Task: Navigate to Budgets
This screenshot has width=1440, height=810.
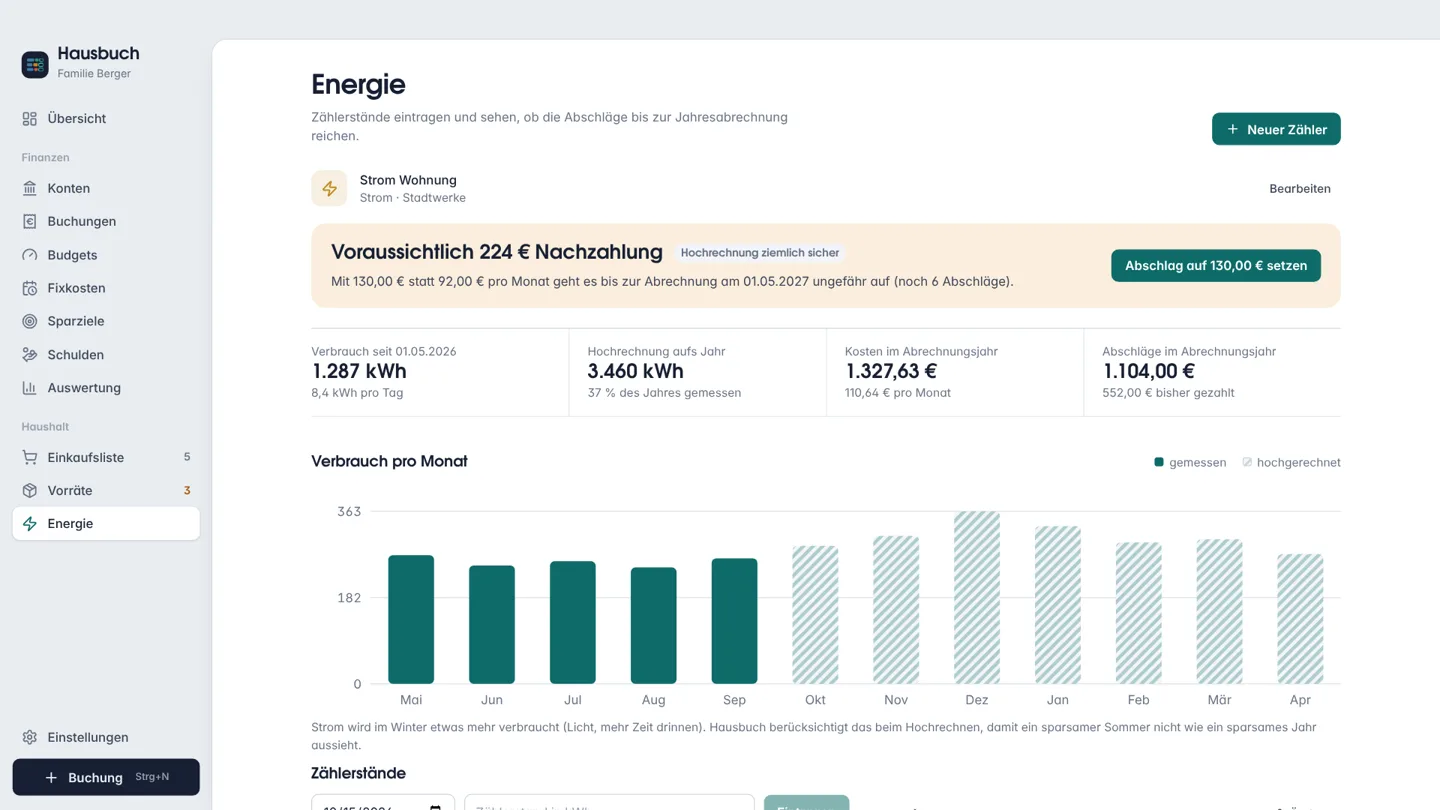Action: click(106, 255)
